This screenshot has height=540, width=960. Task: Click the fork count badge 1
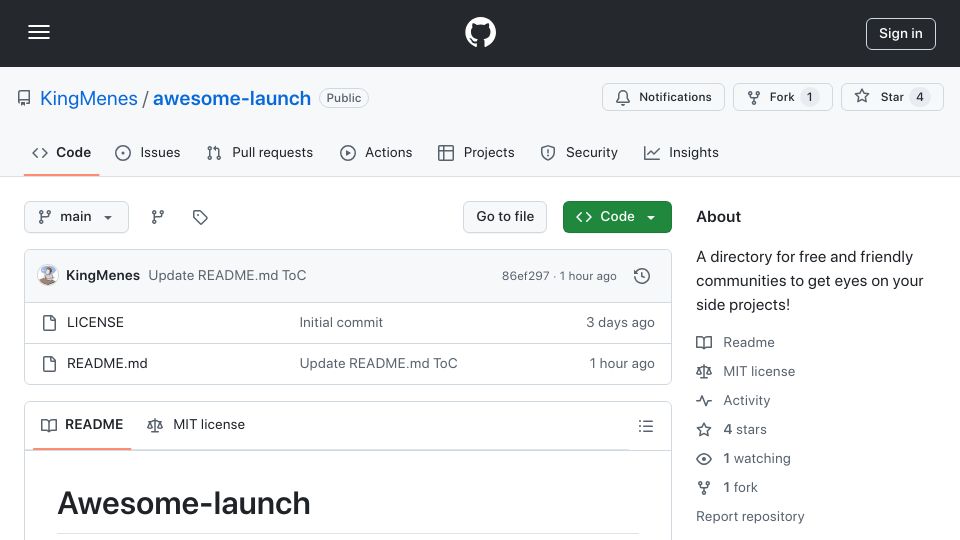809,97
